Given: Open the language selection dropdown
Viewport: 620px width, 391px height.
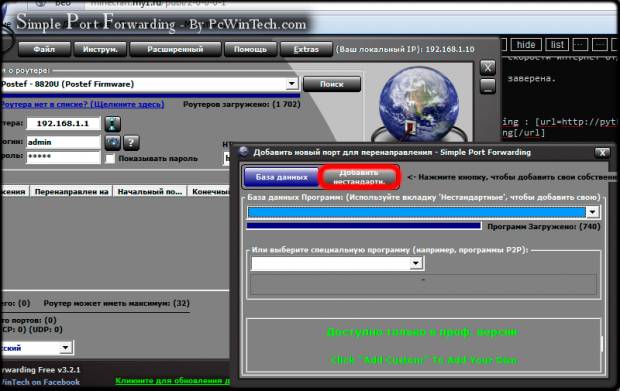Looking at the screenshot, I should click(65, 348).
